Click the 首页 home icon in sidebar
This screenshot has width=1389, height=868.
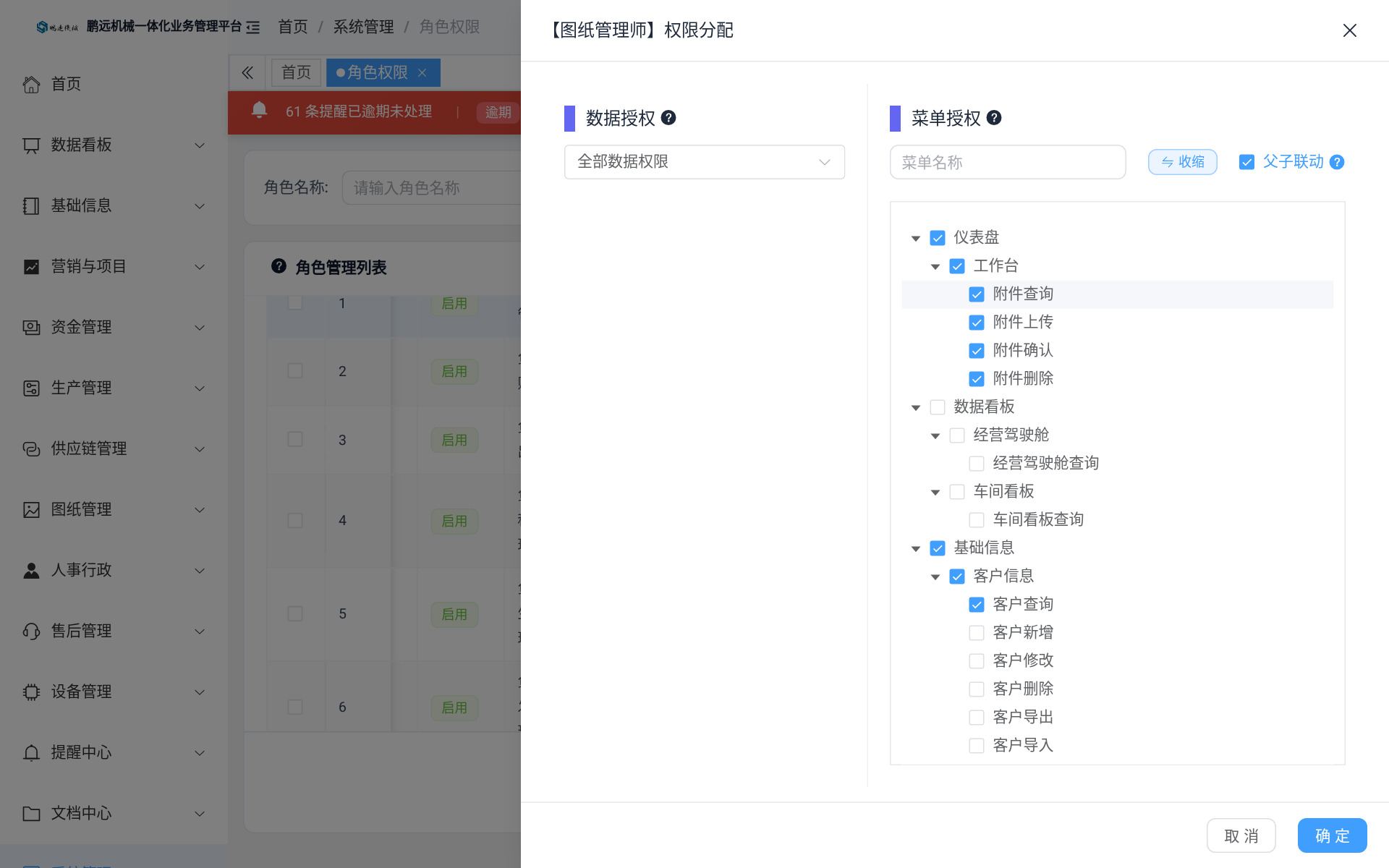click(x=31, y=84)
